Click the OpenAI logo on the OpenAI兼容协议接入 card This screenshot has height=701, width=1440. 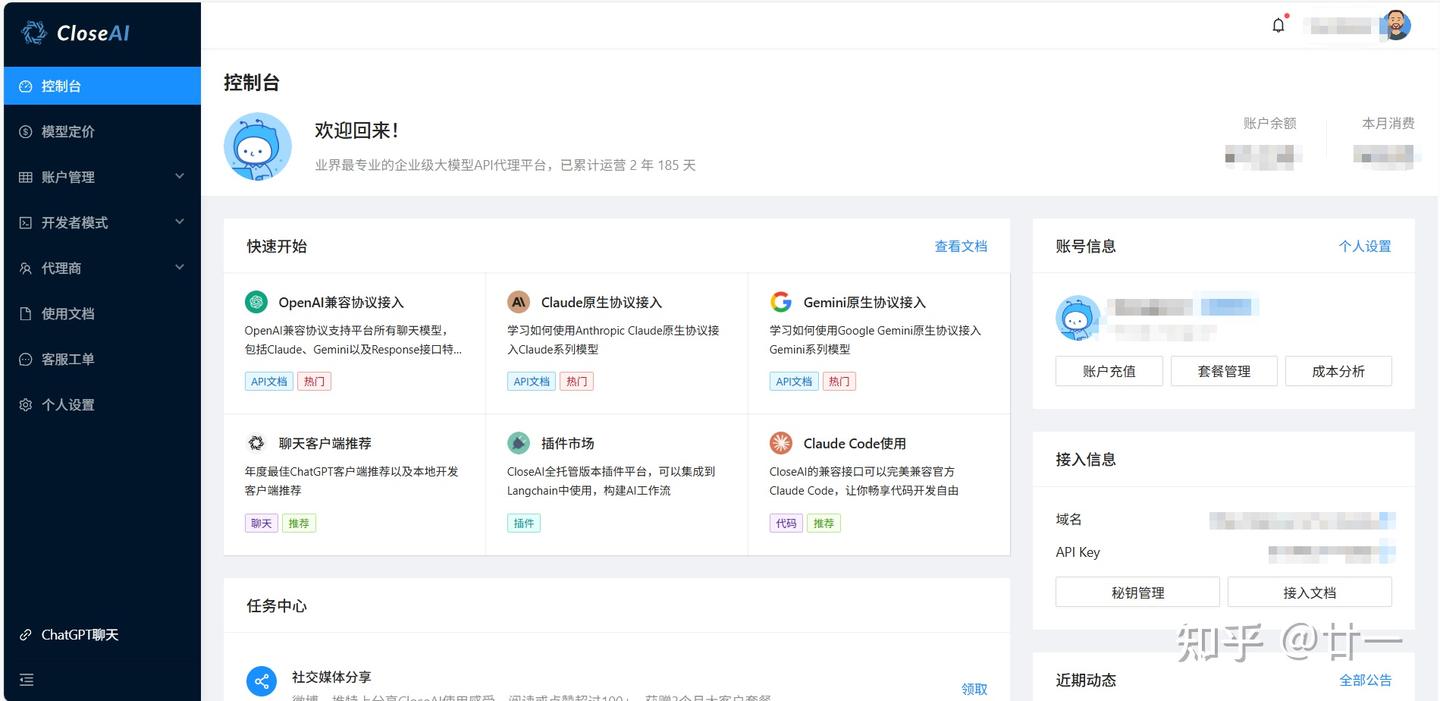[x=256, y=301]
